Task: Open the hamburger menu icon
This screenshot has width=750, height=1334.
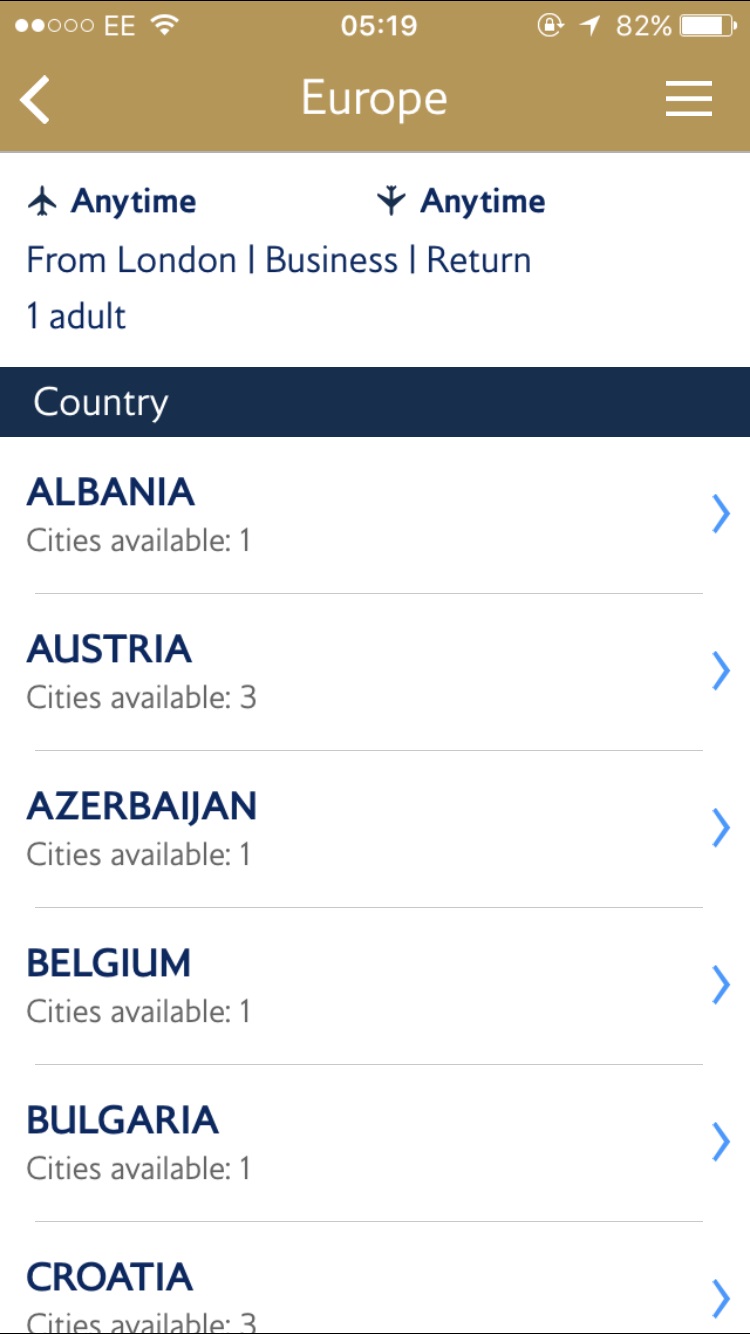Action: click(689, 99)
